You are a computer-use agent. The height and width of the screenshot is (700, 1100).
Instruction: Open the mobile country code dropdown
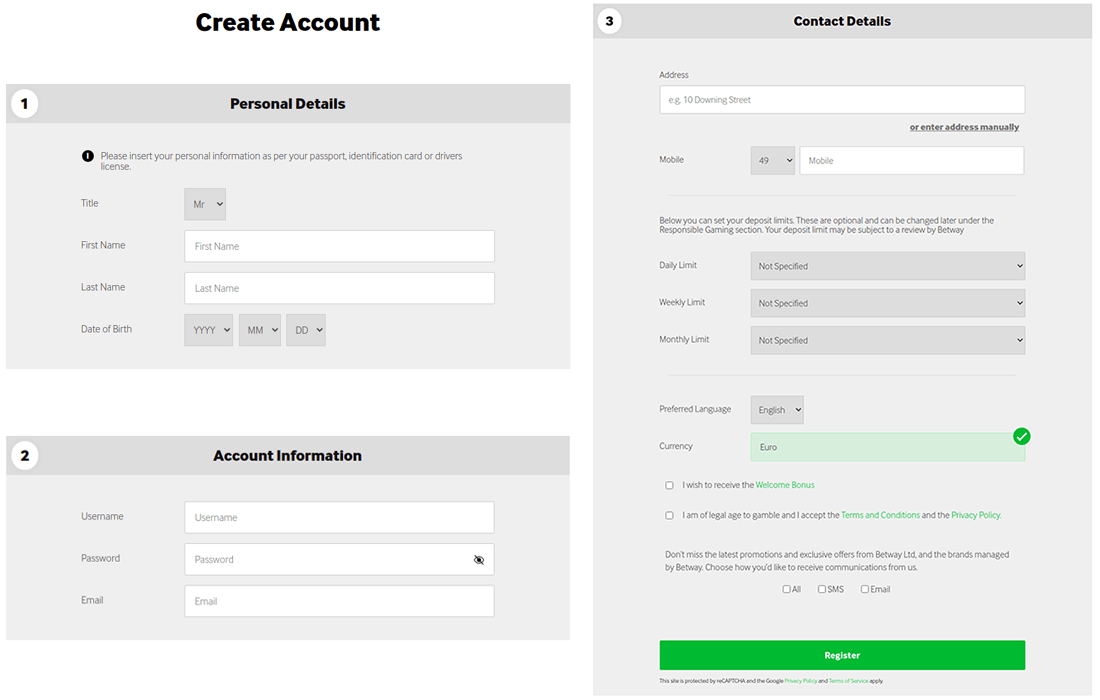772,161
